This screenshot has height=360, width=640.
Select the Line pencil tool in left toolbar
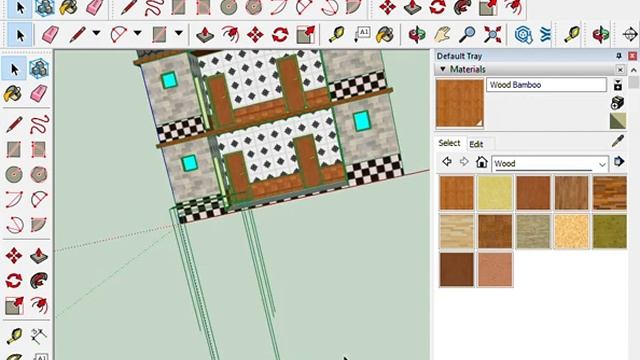14,124
